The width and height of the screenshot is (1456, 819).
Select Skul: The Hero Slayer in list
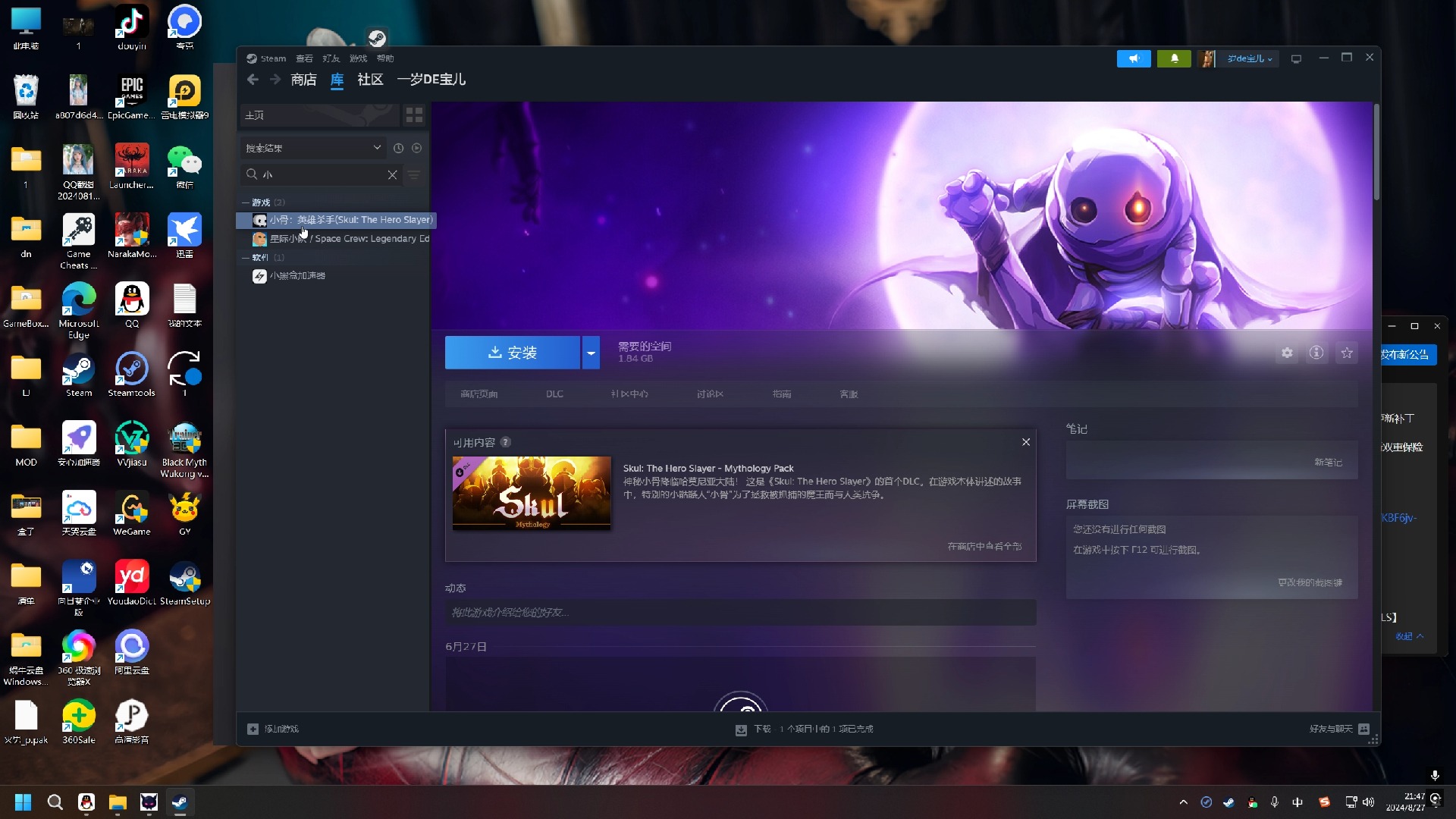pos(336,220)
